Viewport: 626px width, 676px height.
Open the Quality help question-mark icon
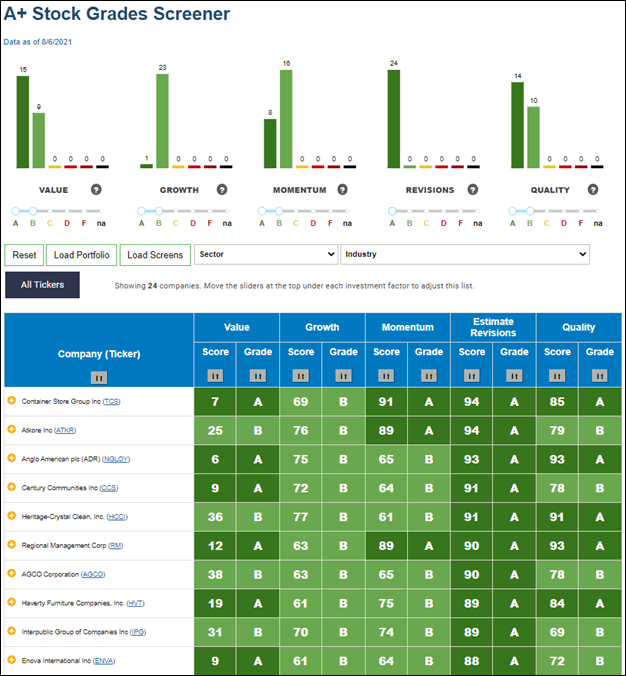(593, 190)
